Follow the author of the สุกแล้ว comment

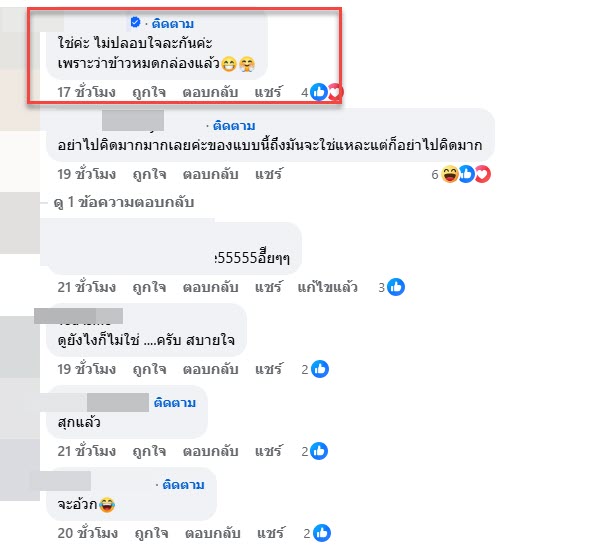point(175,403)
